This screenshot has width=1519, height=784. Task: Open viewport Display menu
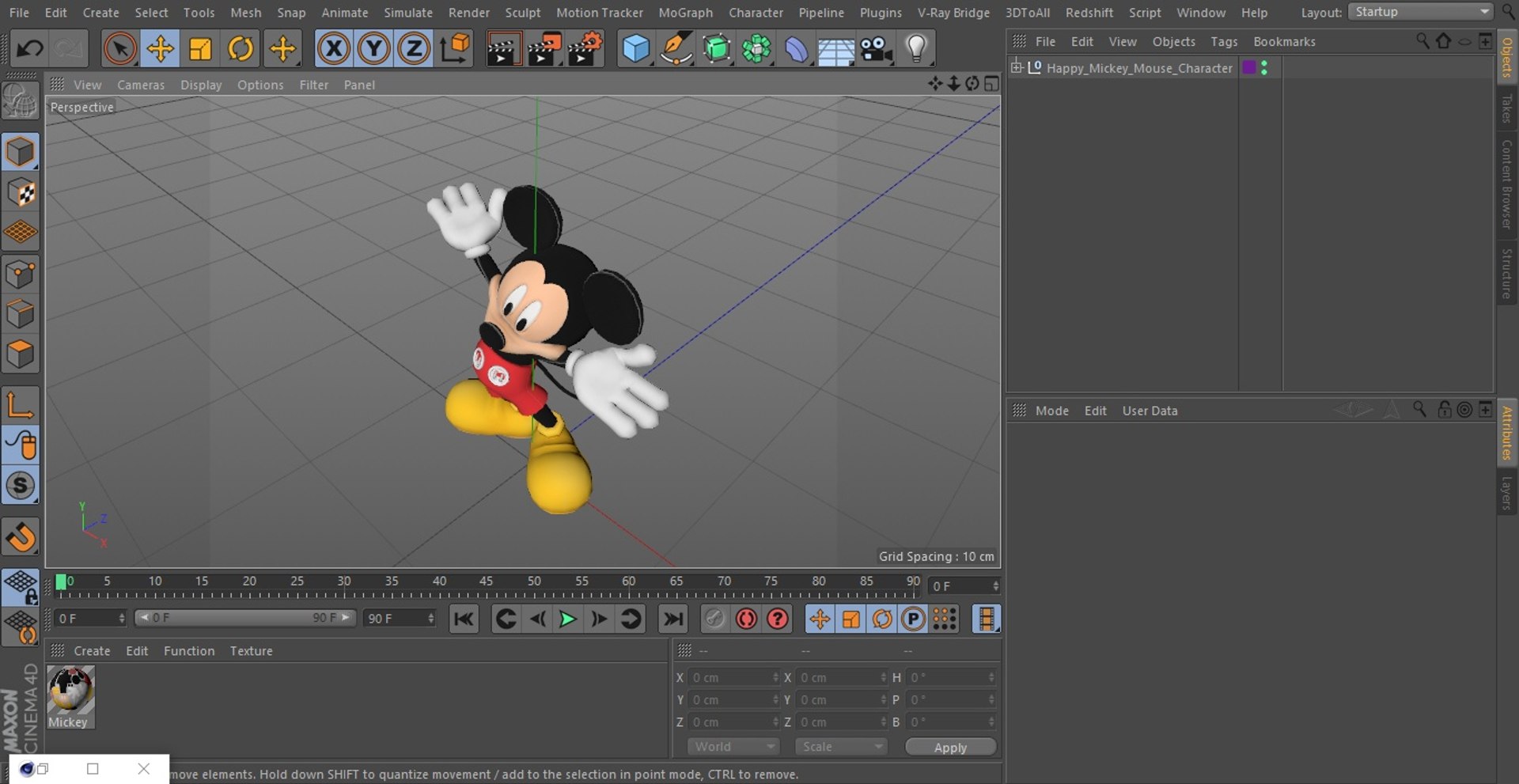201,85
